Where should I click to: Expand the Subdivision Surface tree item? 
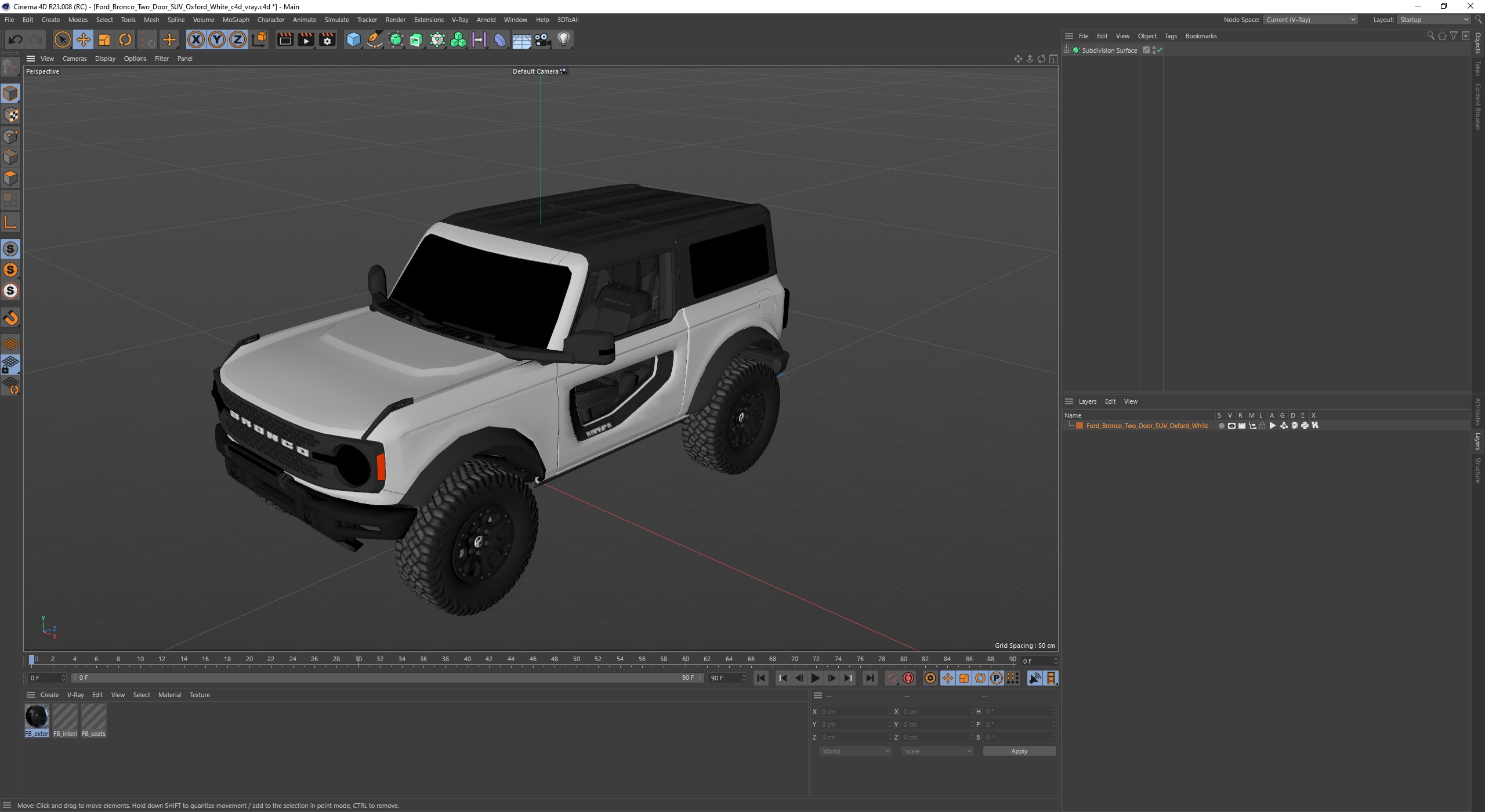[1067, 50]
